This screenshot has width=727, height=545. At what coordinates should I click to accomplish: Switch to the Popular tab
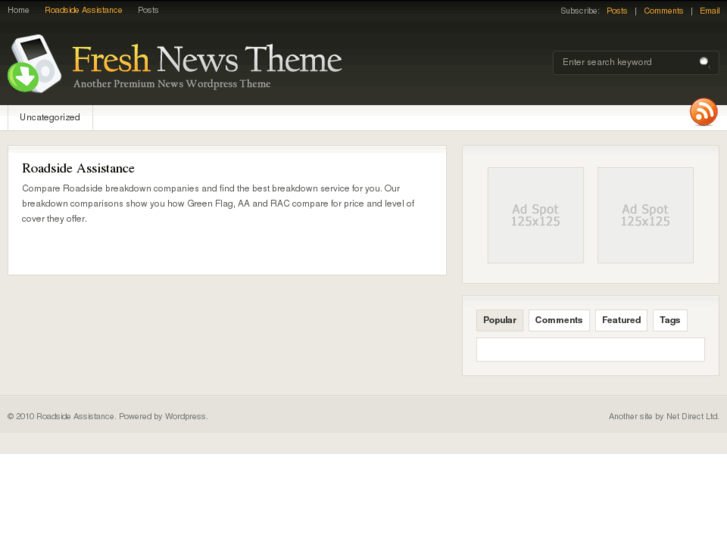pyautogui.click(x=500, y=320)
